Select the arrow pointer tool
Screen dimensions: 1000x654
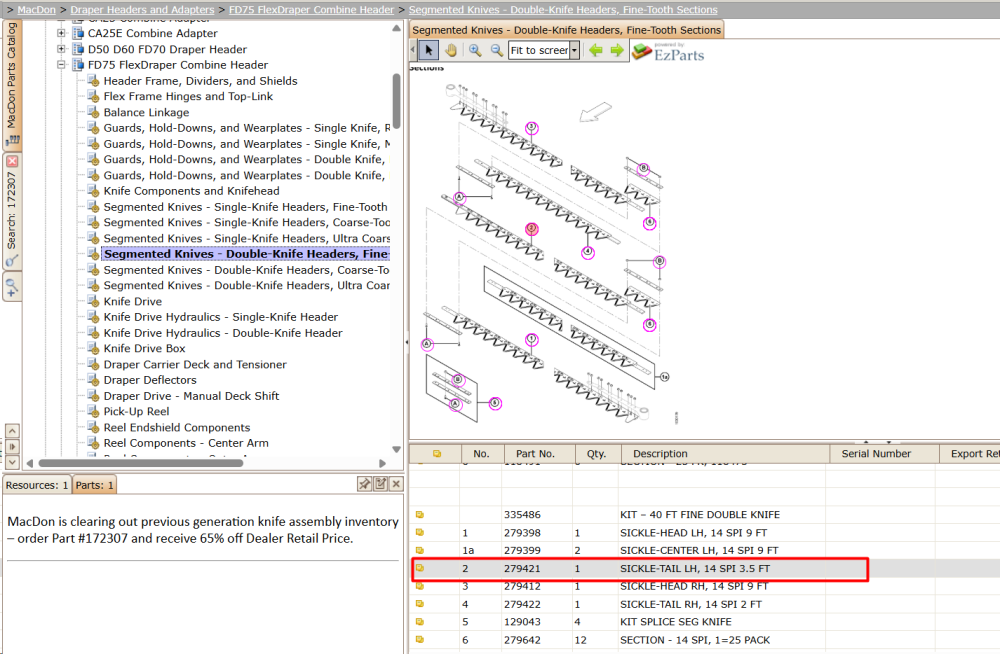point(429,50)
